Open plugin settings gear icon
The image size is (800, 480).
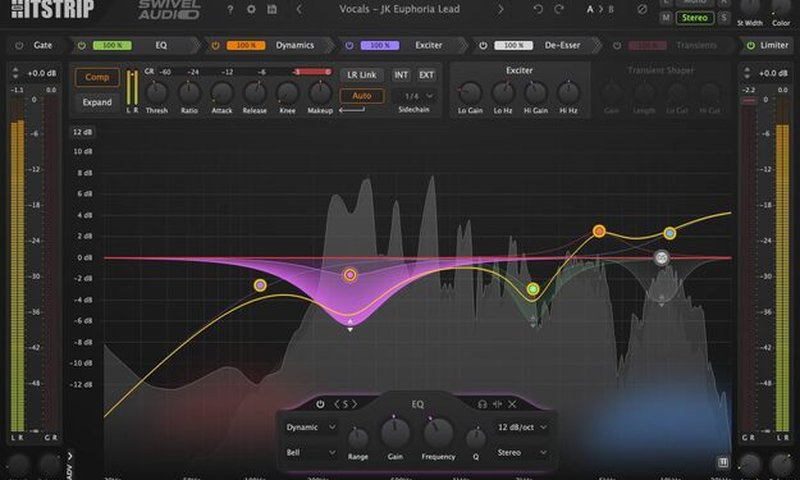(251, 10)
